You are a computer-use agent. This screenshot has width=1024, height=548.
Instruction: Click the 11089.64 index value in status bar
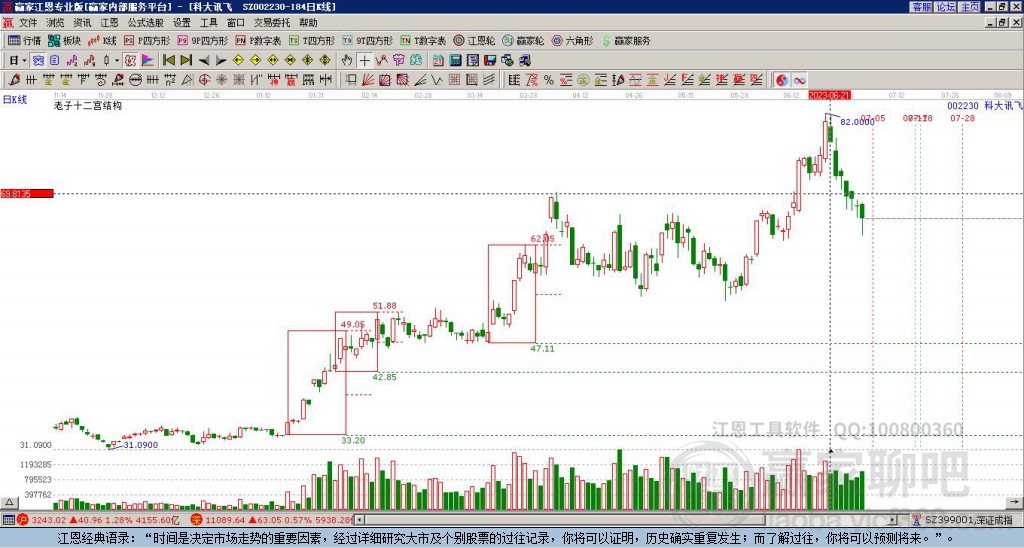(x=225, y=520)
